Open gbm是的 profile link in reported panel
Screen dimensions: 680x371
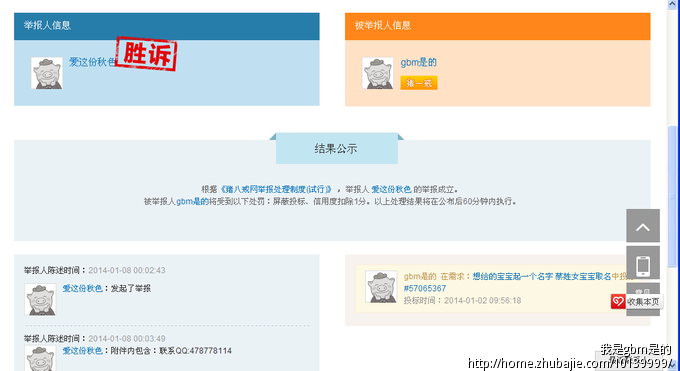[418, 62]
